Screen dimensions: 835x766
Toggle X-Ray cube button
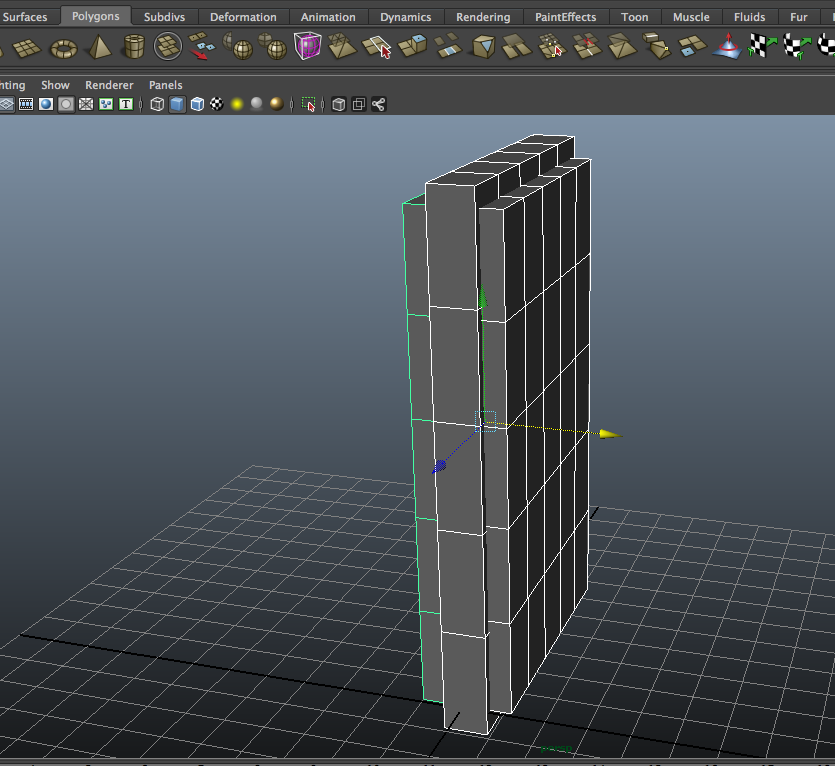point(339,104)
